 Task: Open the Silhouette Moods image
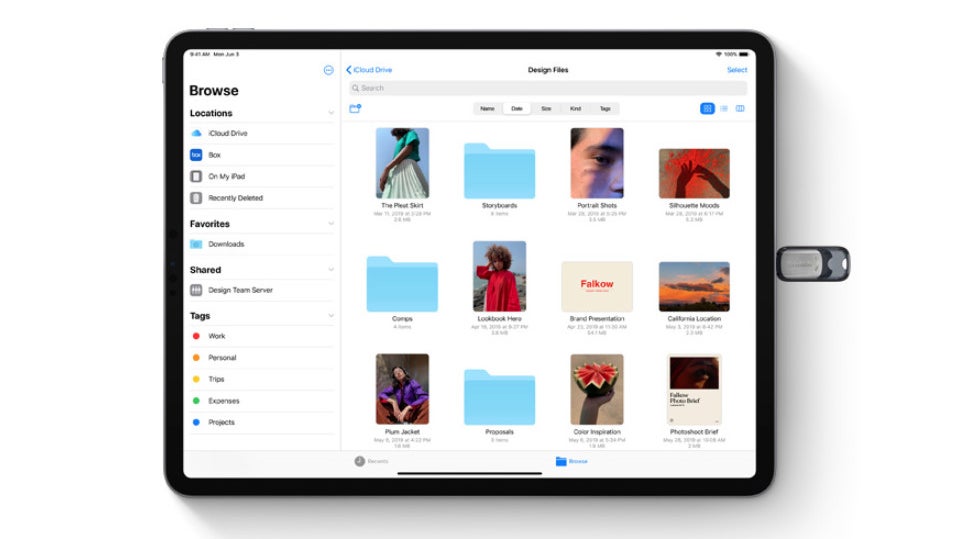pyautogui.click(x=694, y=174)
